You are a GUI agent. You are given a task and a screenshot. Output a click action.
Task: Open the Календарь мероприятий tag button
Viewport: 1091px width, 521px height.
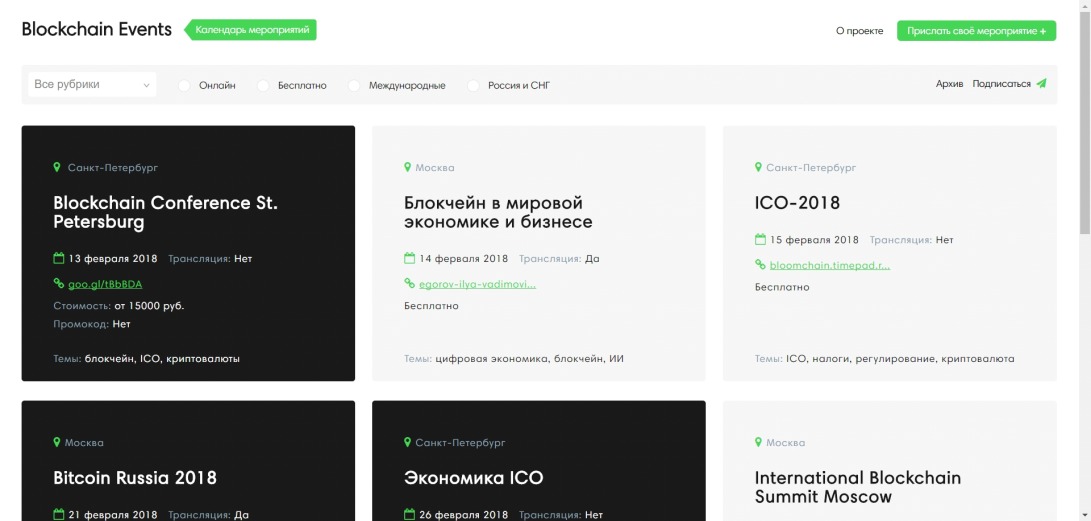[x=250, y=30]
